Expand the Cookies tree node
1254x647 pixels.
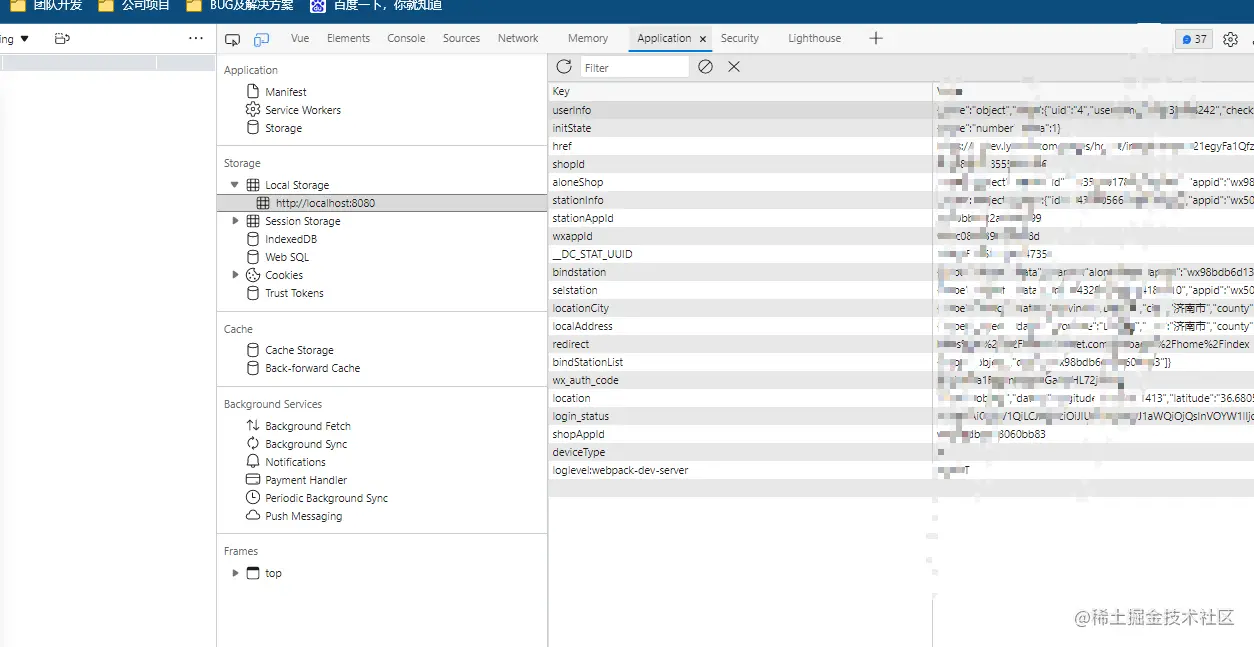click(x=235, y=274)
